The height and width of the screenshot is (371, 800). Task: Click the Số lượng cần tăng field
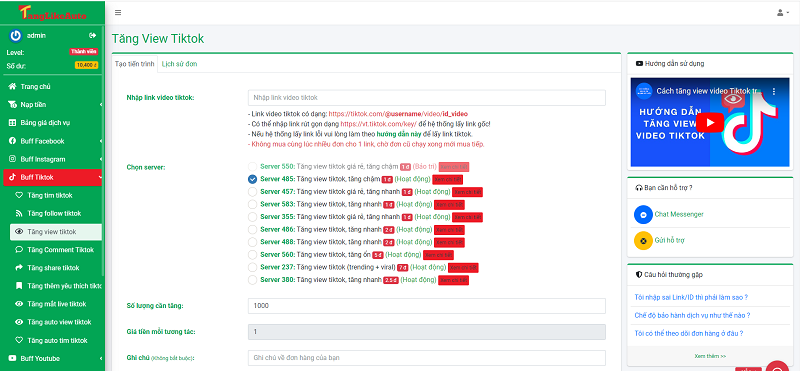(x=427, y=306)
